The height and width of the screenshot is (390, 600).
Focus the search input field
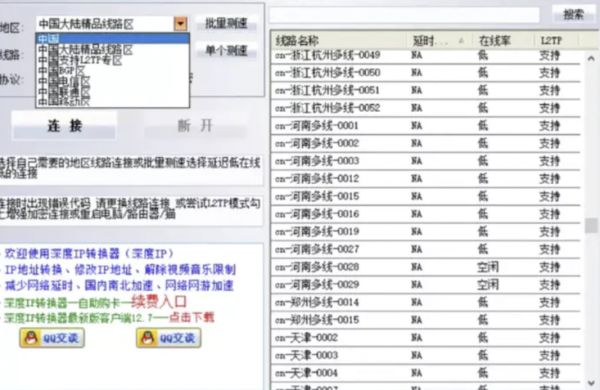click(x=404, y=15)
